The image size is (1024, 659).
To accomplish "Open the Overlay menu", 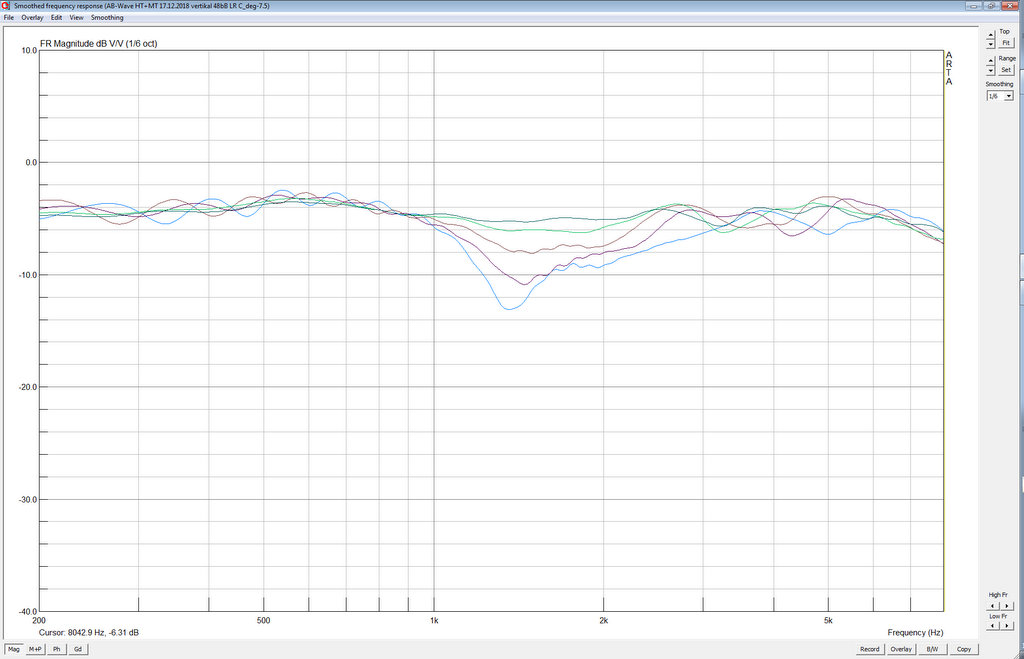I will pyautogui.click(x=32, y=18).
